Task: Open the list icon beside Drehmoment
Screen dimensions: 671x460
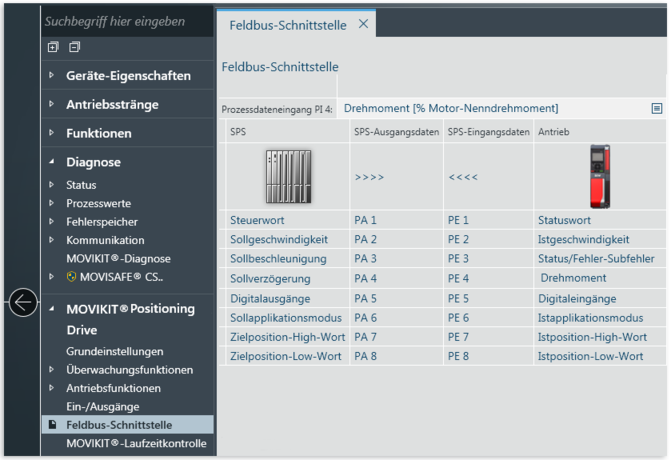Action: [657, 108]
